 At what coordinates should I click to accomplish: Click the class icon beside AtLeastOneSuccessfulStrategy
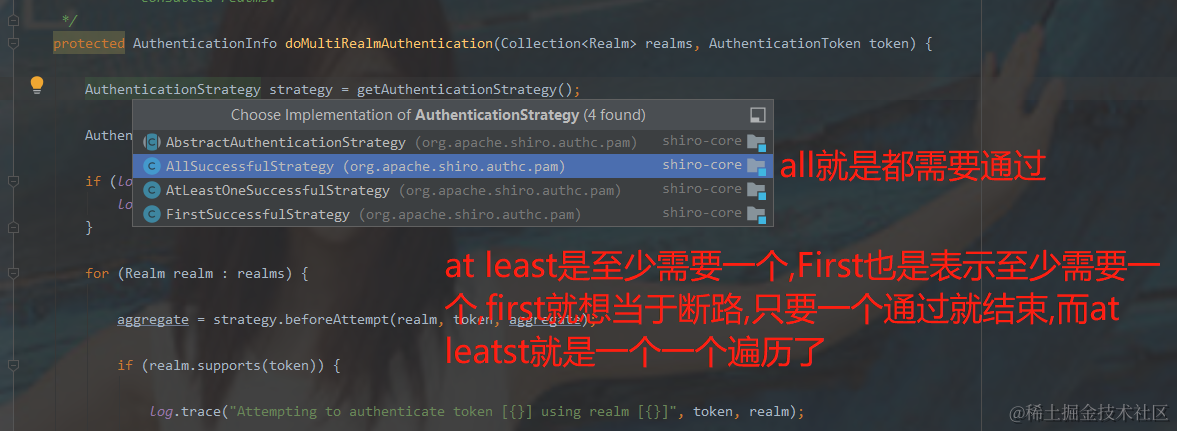[x=152, y=190]
